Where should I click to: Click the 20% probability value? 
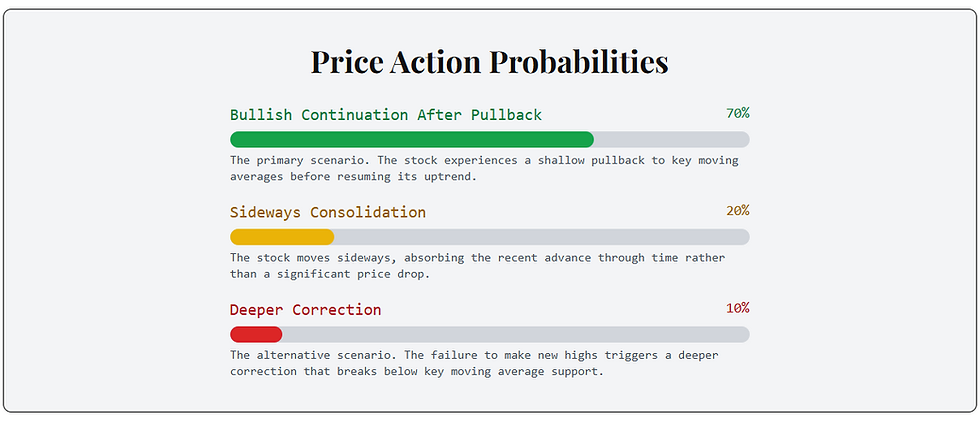coord(738,211)
